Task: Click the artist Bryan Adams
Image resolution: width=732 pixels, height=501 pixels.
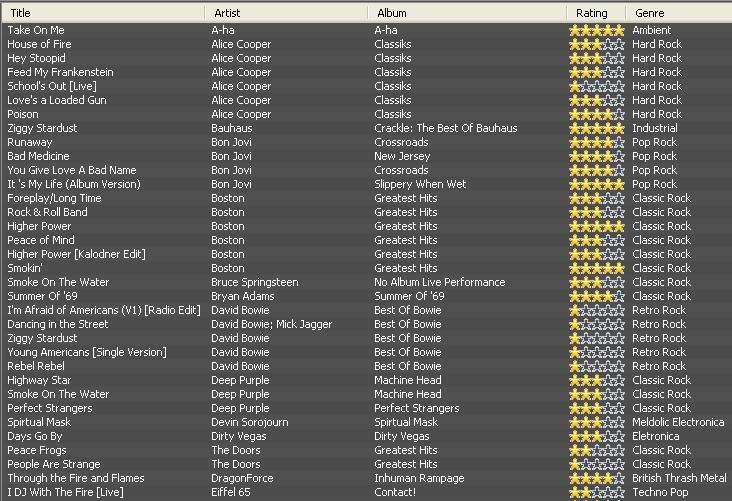Action: tap(243, 296)
